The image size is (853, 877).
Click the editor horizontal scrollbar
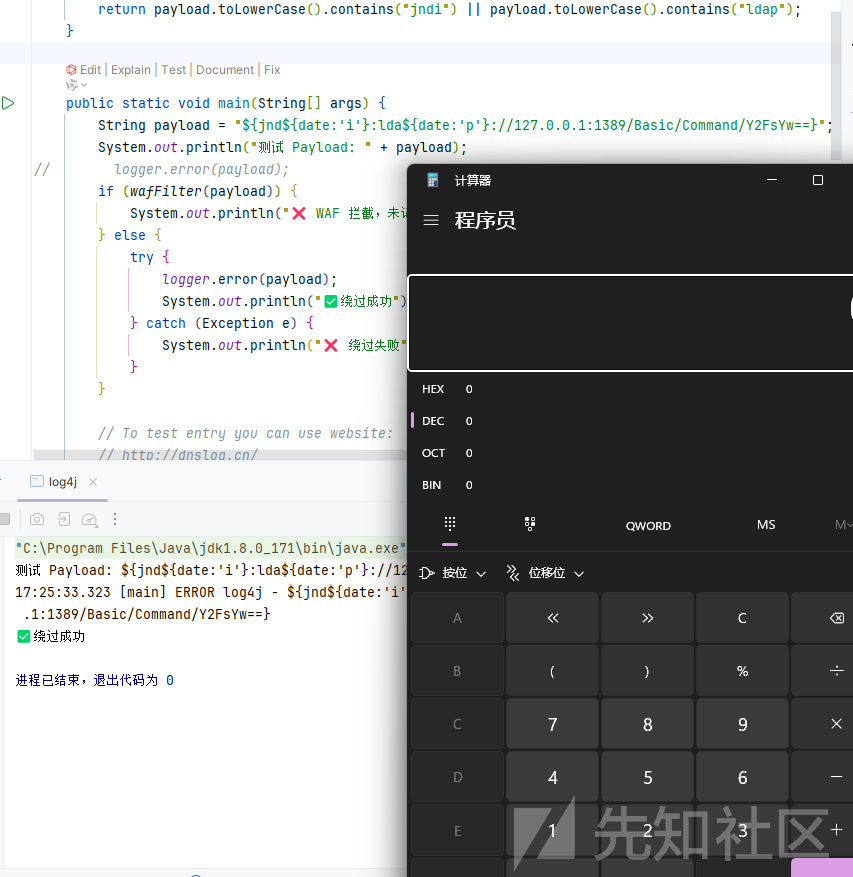point(220,455)
